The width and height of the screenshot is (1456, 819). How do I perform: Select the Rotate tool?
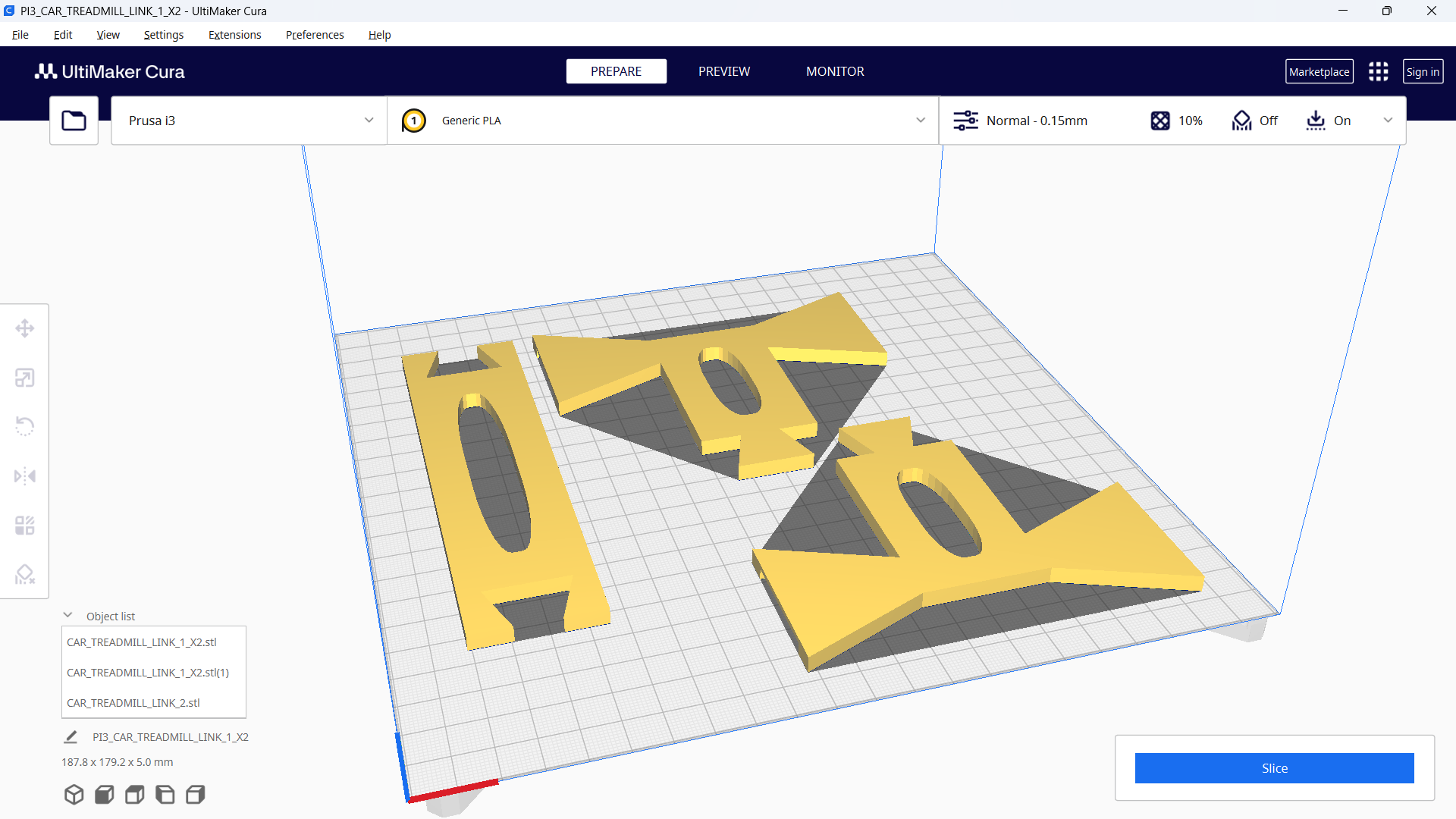tap(25, 426)
